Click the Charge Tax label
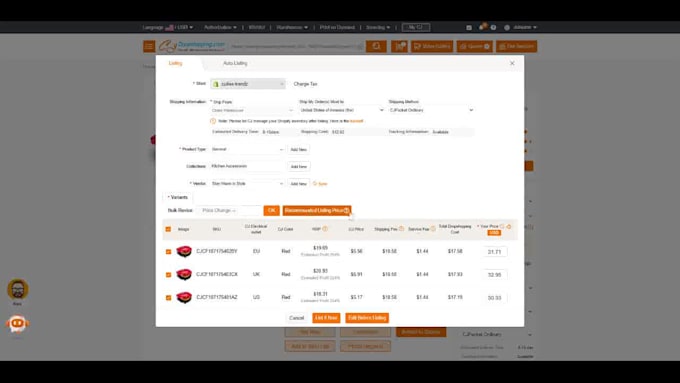680x383 pixels. 305,84
